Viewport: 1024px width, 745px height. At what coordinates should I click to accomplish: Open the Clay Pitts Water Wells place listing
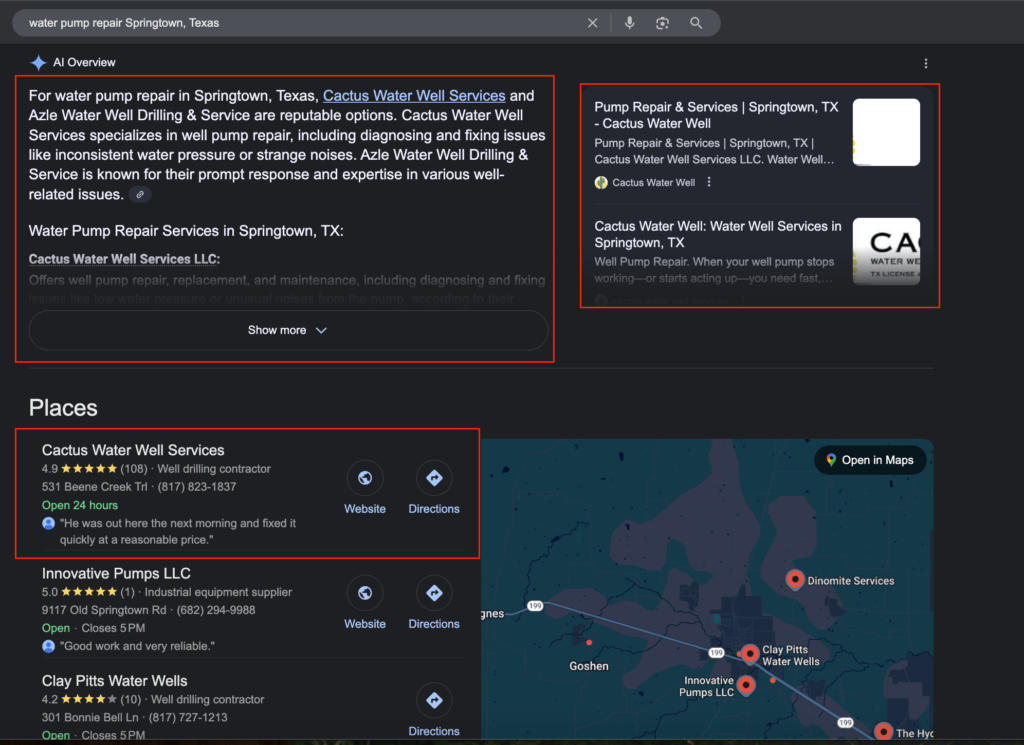pos(114,680)
